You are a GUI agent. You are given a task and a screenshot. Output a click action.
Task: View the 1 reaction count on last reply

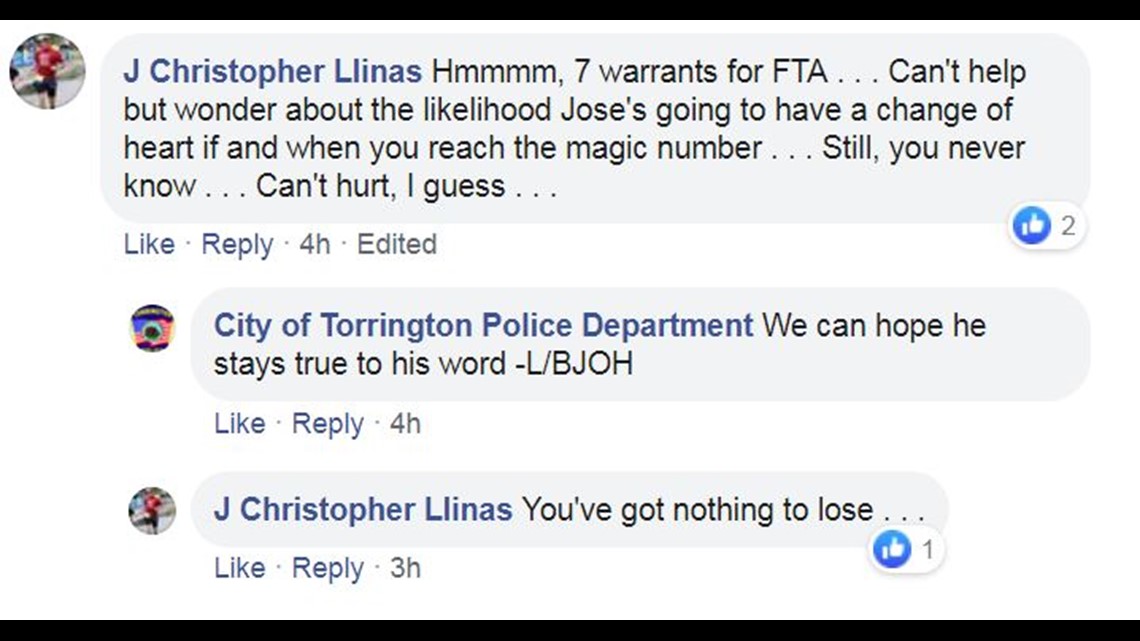click(928, 550)
